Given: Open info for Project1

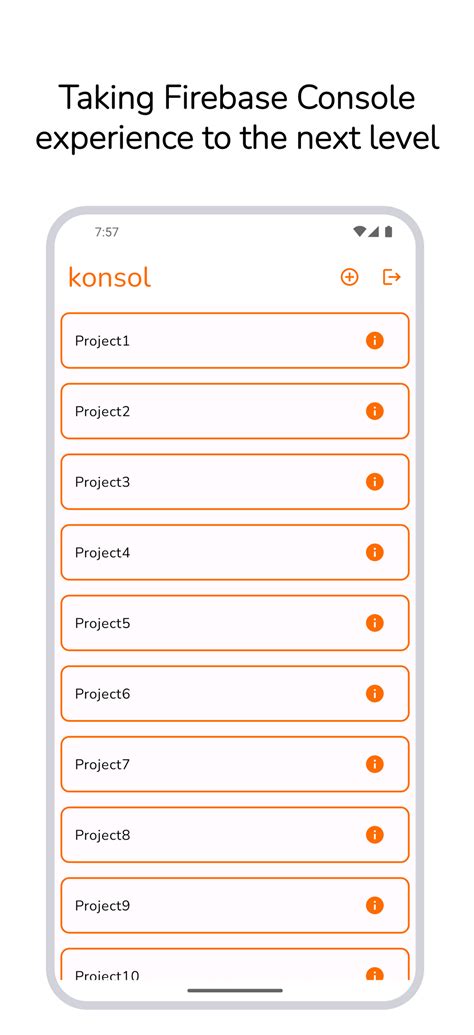Looking at the screenshot, I should (374, 341).
